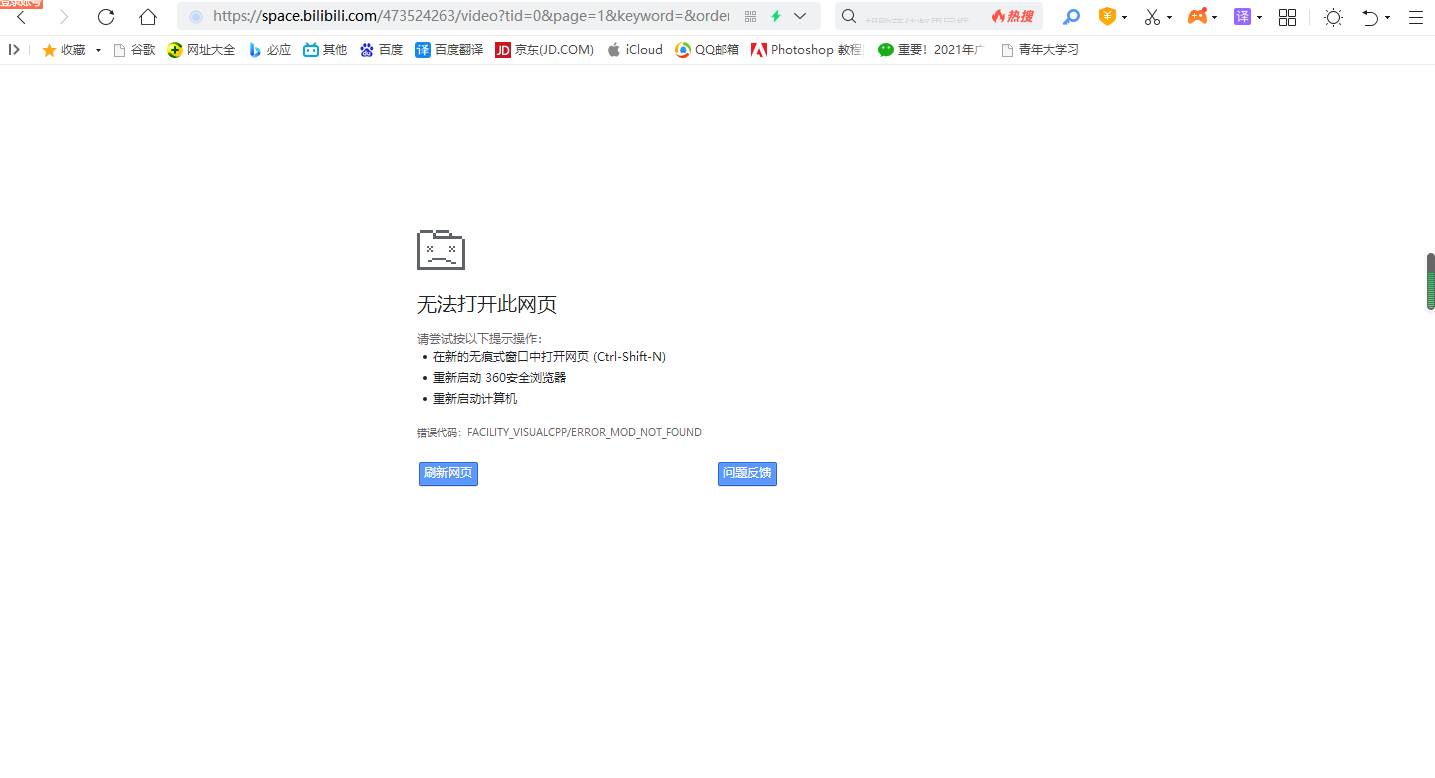Go to the browser home page
The image size is (1435, 778).
pyautogui.click(x=147, y=17)
